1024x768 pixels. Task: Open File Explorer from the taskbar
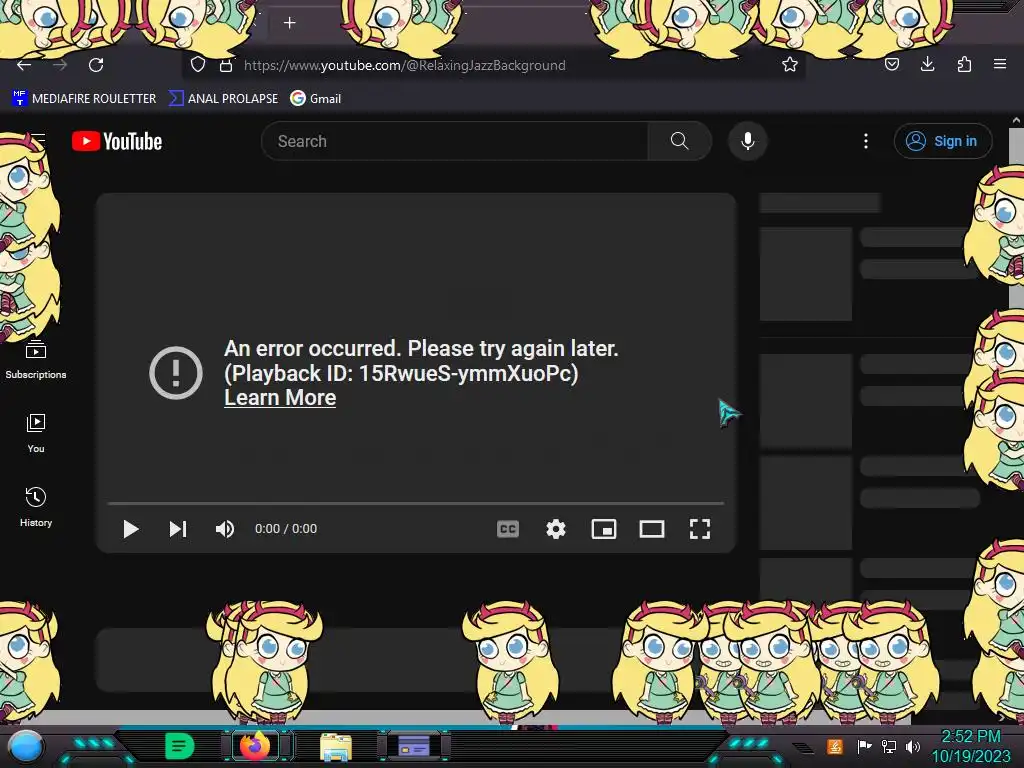[336, 747]
